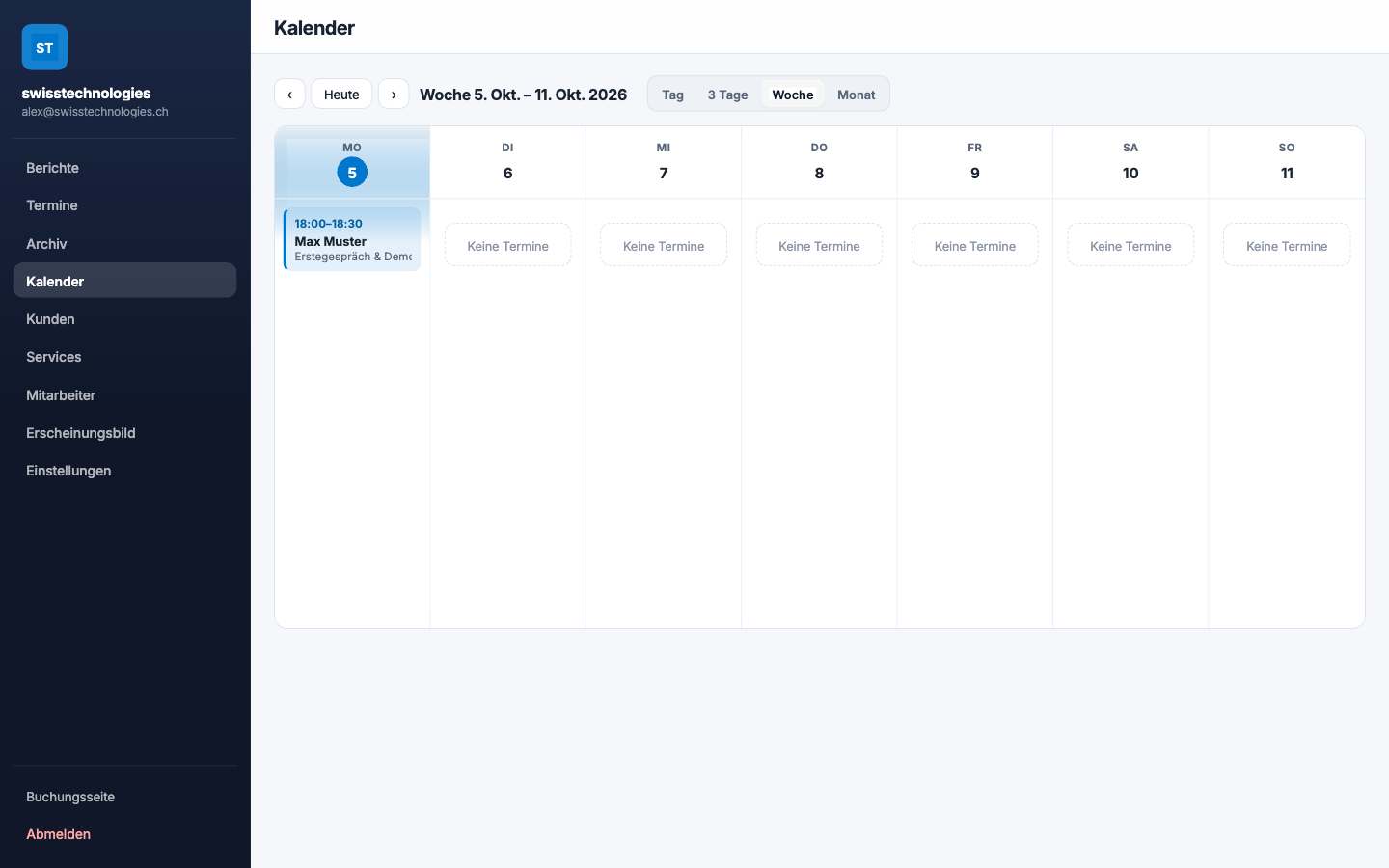Screen dimensions: 1389x868
Task: Open Erscheinungsbild in sidebar
Action: [124, 433]
